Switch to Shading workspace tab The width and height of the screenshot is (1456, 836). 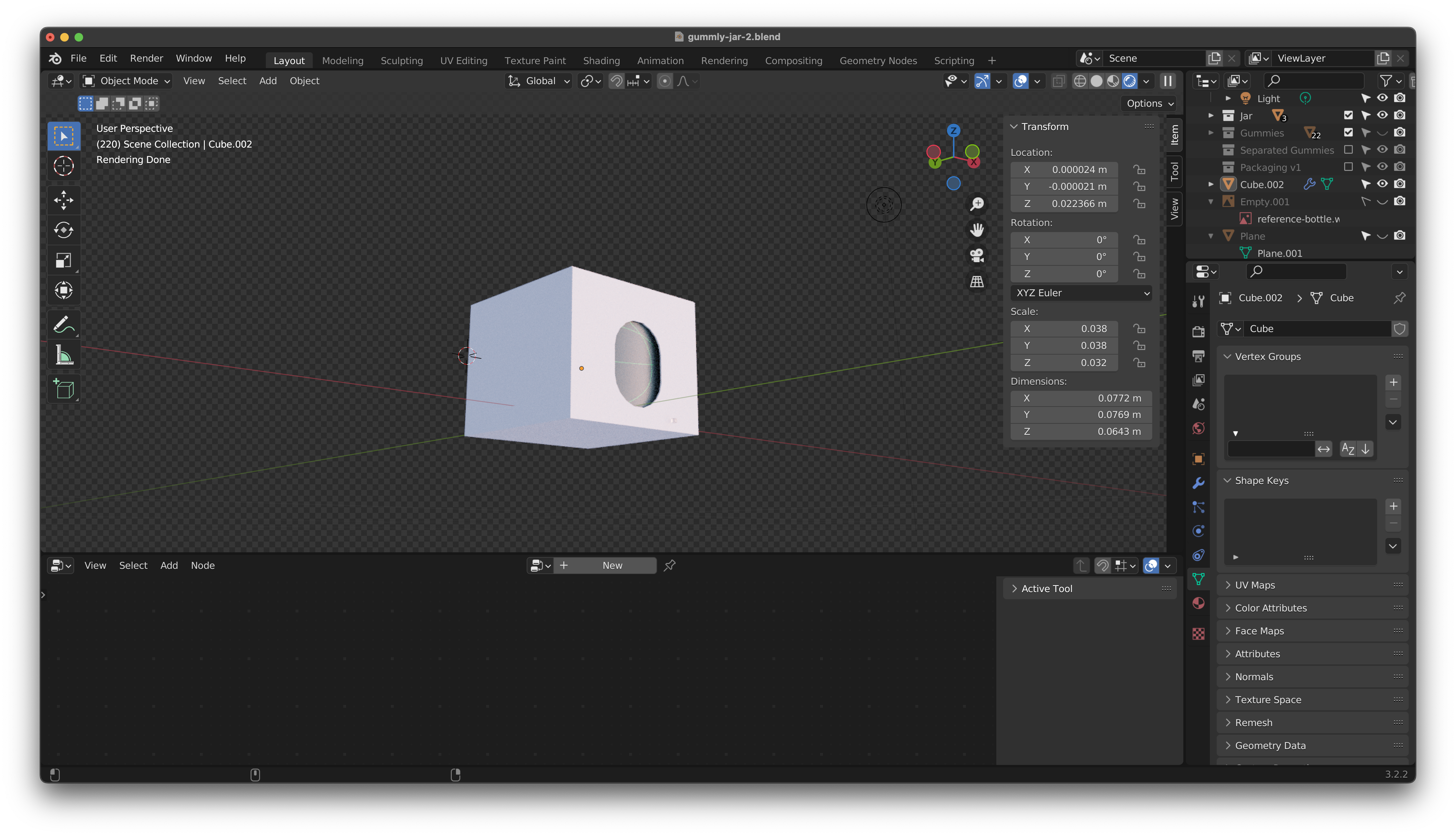601,60
